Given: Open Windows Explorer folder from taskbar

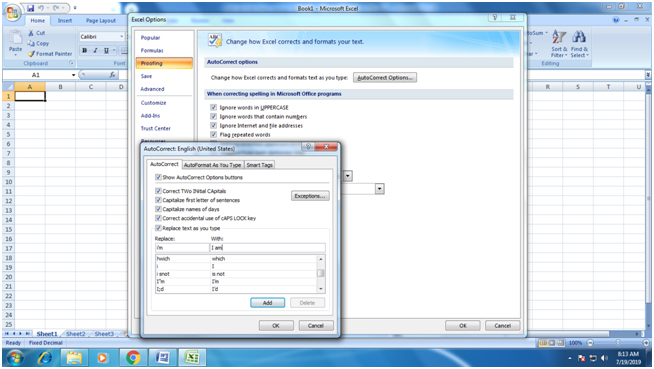Looking at the screenshot, I should pos(74,358).
